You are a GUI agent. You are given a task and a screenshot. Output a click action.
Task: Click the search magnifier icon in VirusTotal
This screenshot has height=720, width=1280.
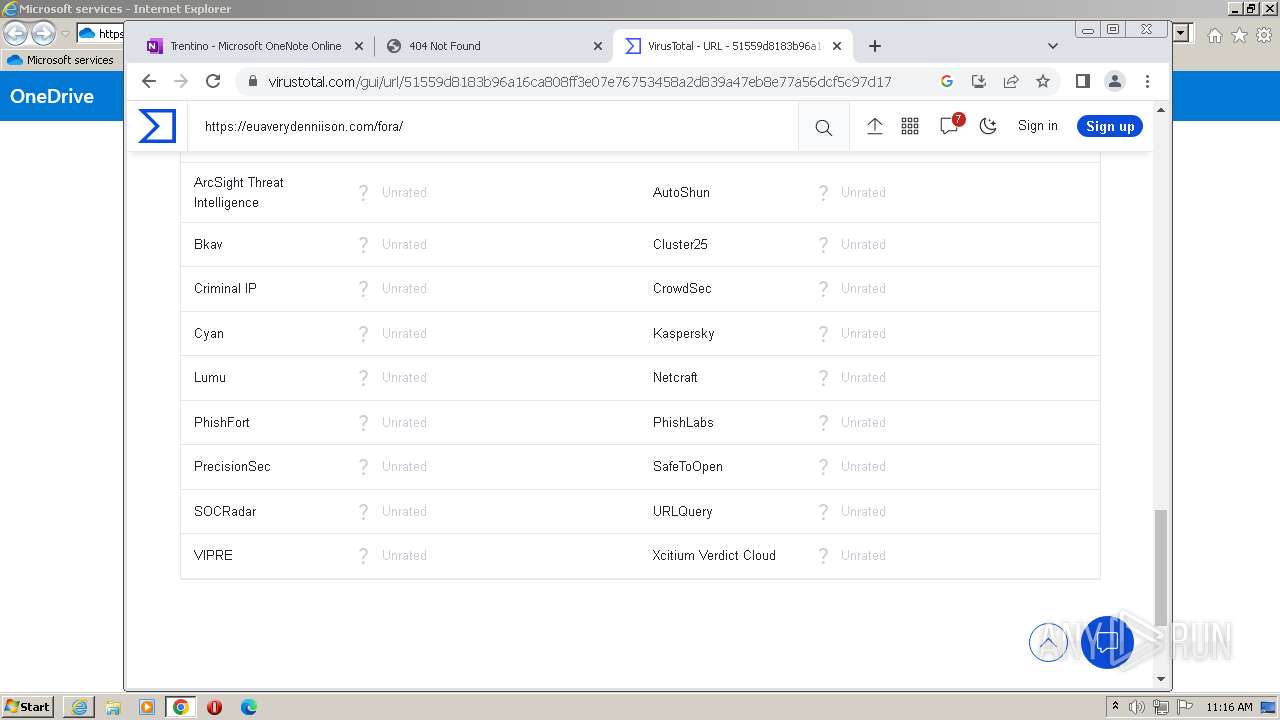pyautogui.click(x=823, y=127)
